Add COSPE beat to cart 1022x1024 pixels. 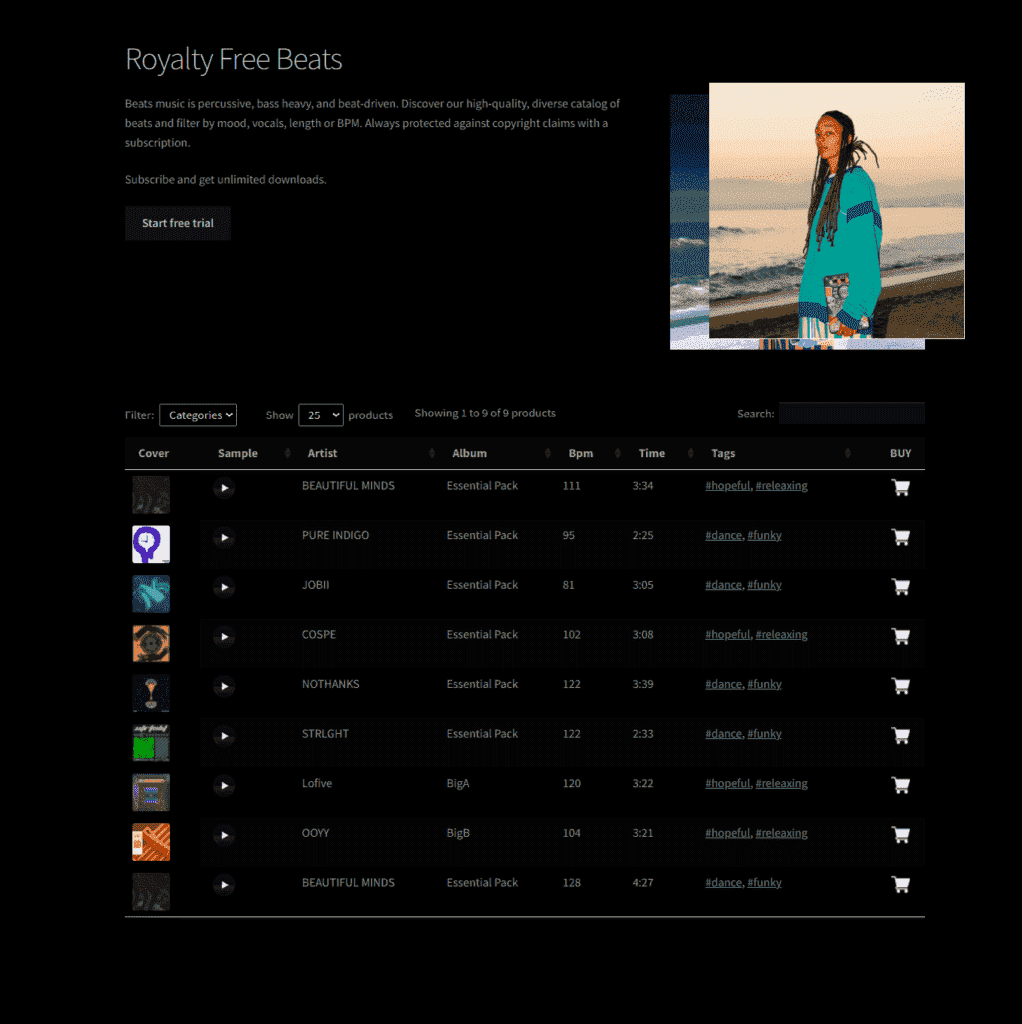point(900,636)
